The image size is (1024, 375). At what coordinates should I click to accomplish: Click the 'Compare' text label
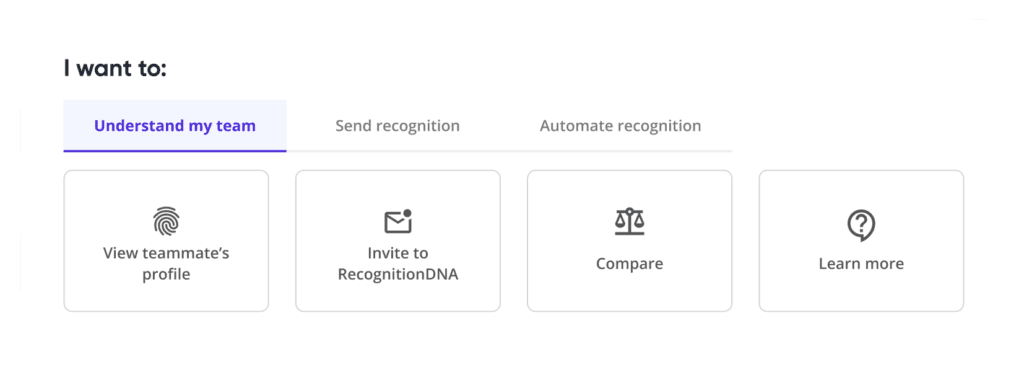(630, 264)
